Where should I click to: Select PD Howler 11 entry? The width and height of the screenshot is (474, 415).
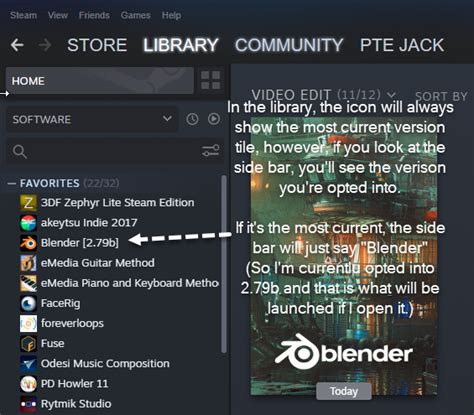(x=75, y=384)
